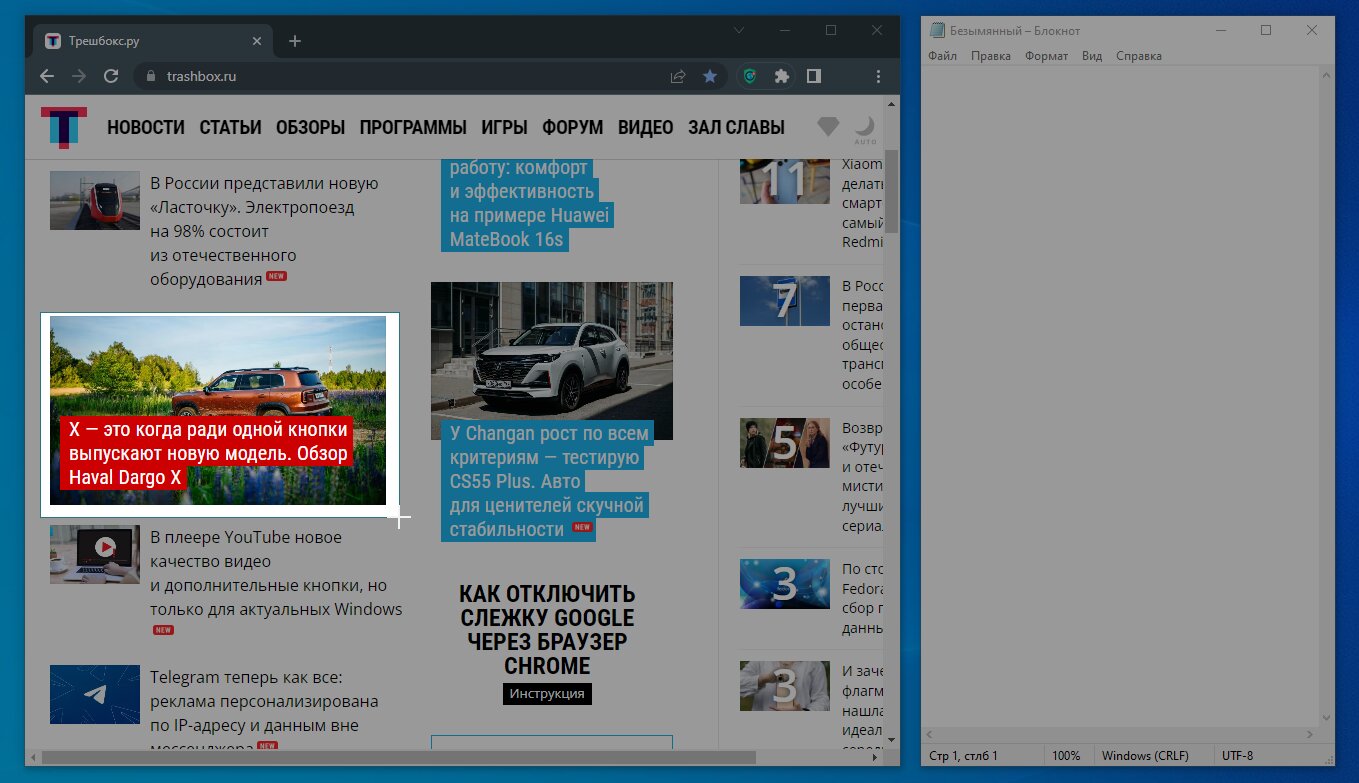This screenshot has width=1359, height=783.
Task: Click Стр 1, стлб 1 in status bar
Action: point(963,756)
